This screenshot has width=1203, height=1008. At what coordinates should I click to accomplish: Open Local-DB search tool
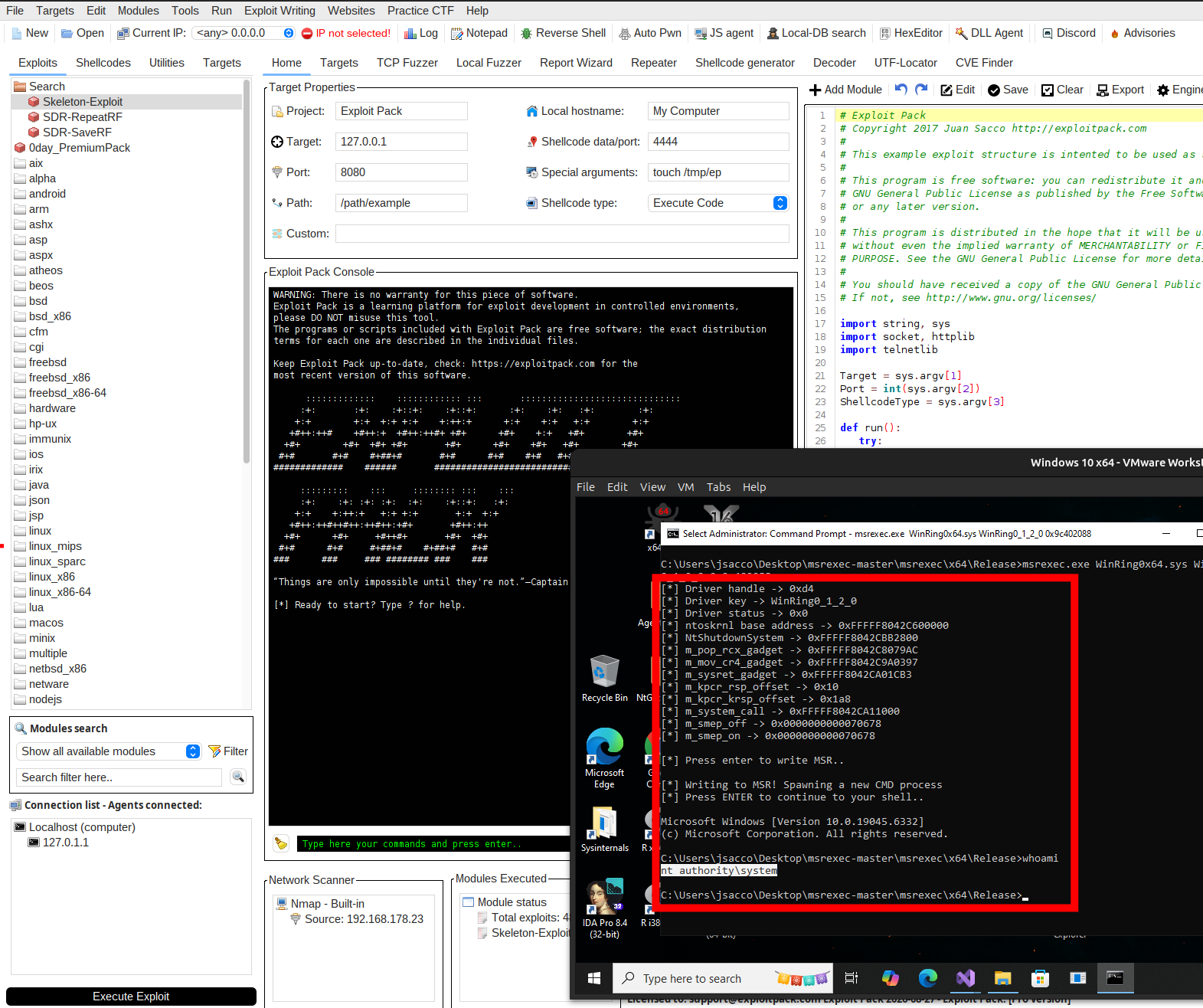[x=816, y=33]
